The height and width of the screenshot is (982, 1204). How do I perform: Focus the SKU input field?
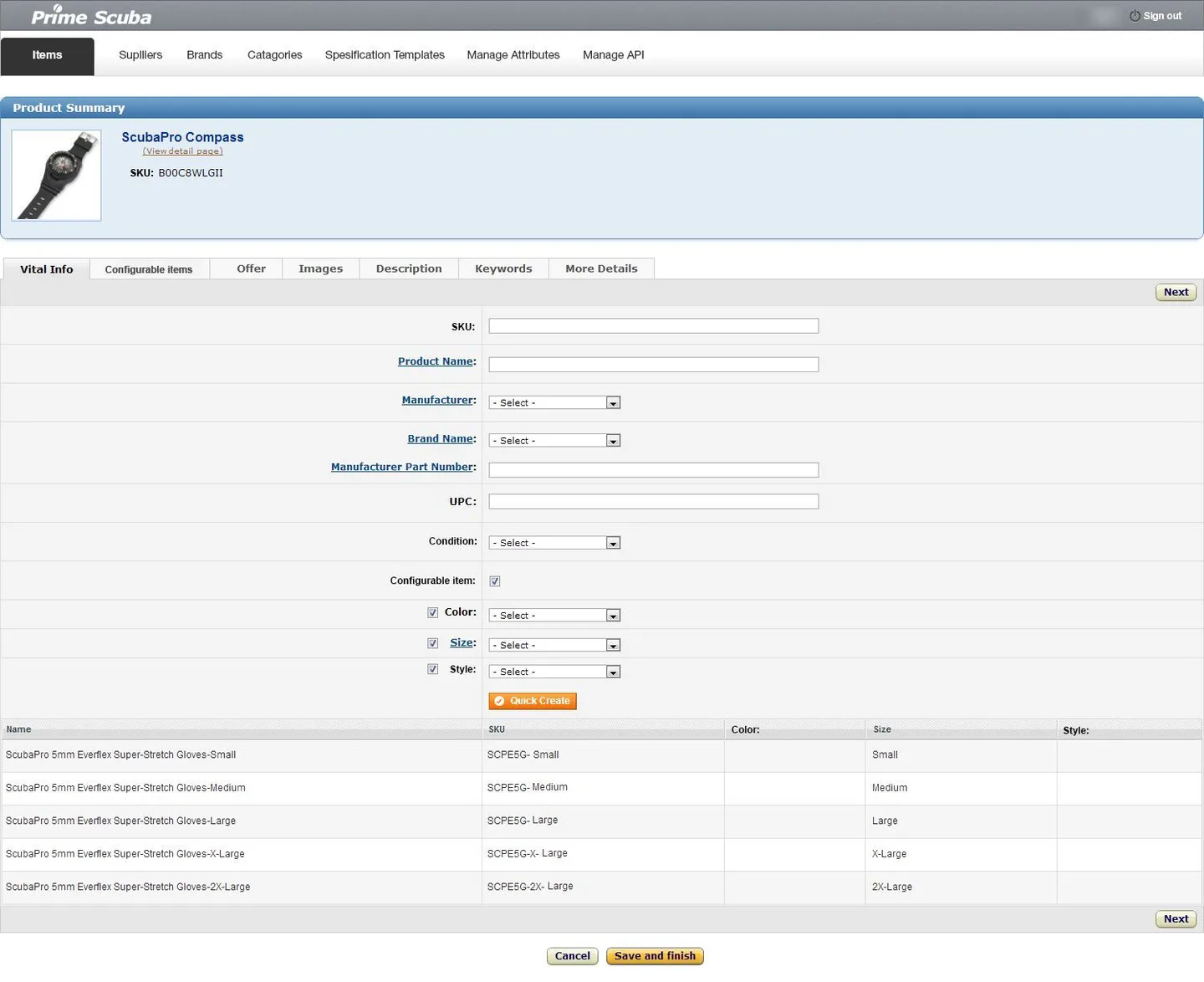654,326
